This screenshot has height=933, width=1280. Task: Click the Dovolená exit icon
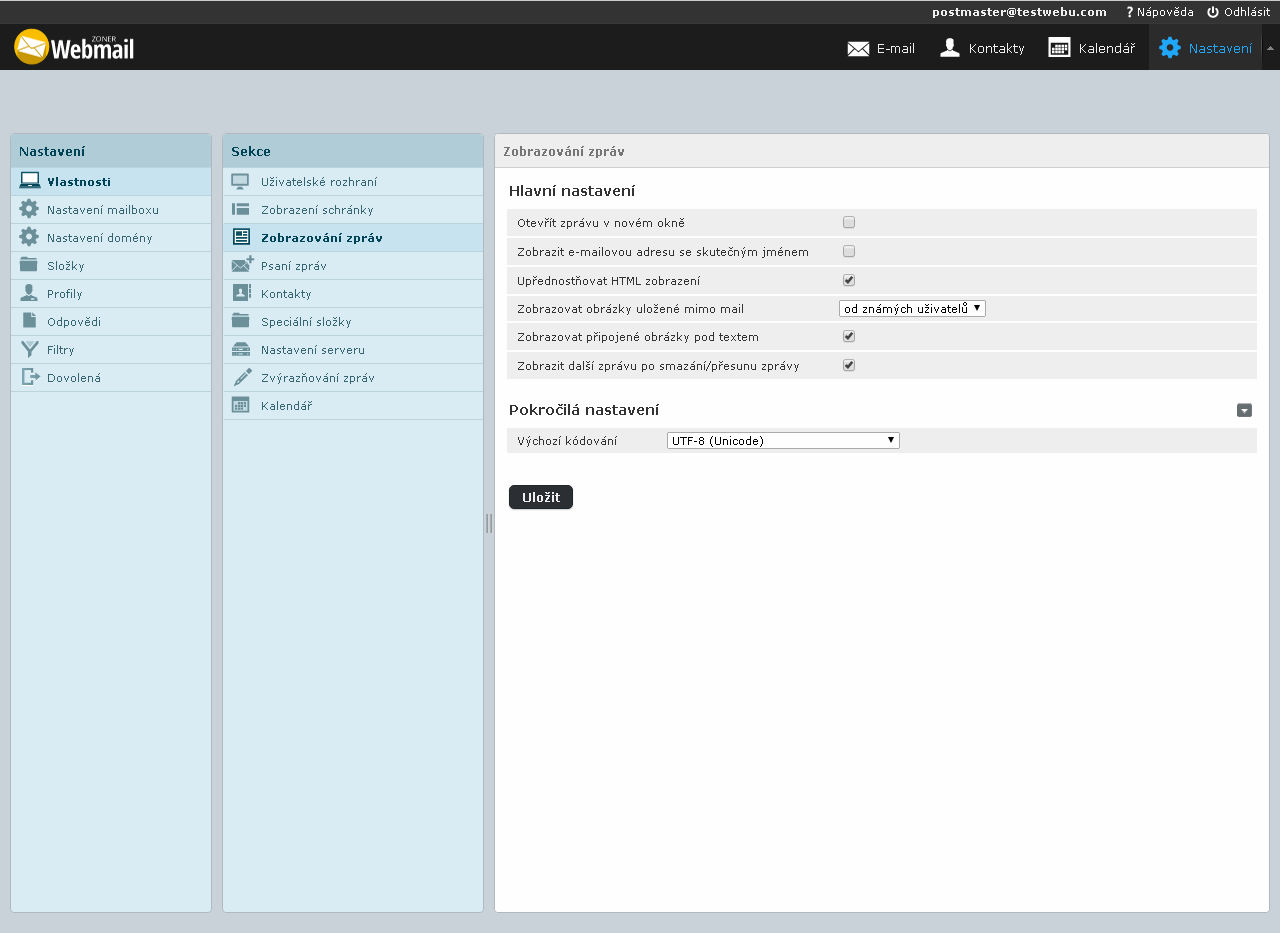click(x=29, y=378)
